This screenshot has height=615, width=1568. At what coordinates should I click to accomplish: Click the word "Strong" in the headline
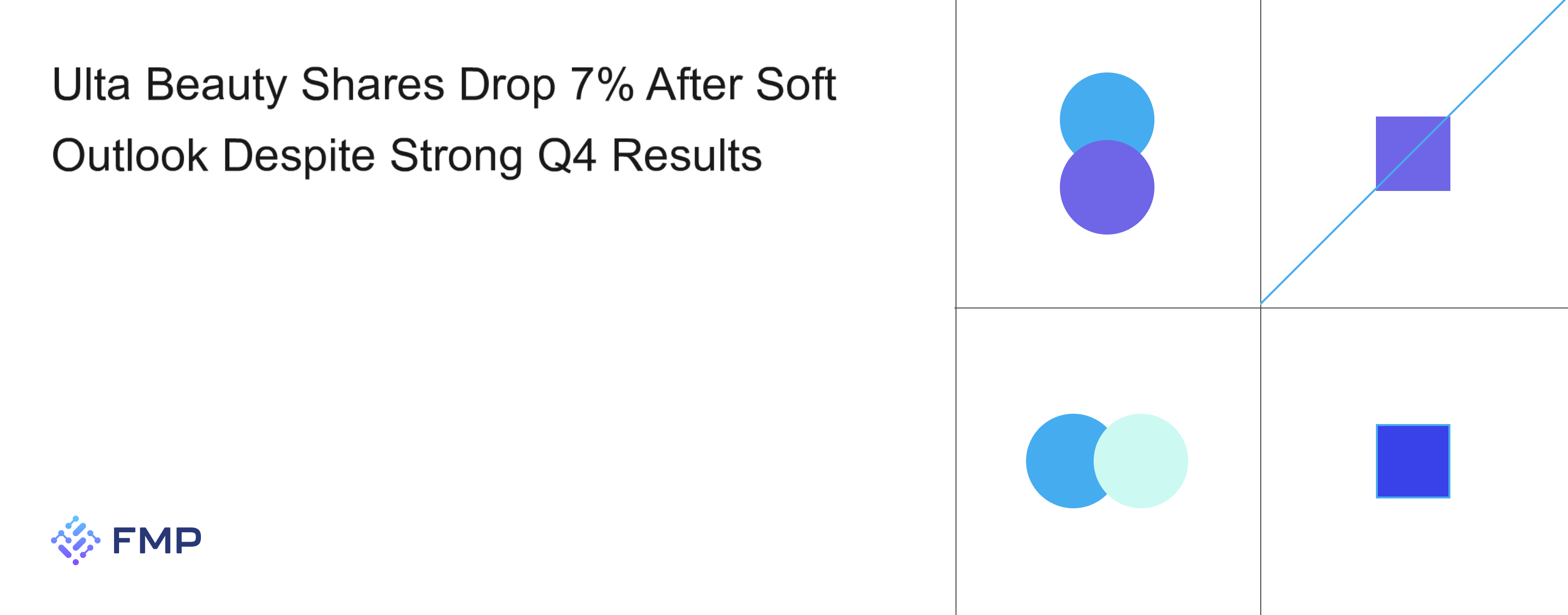pos(456,156)
